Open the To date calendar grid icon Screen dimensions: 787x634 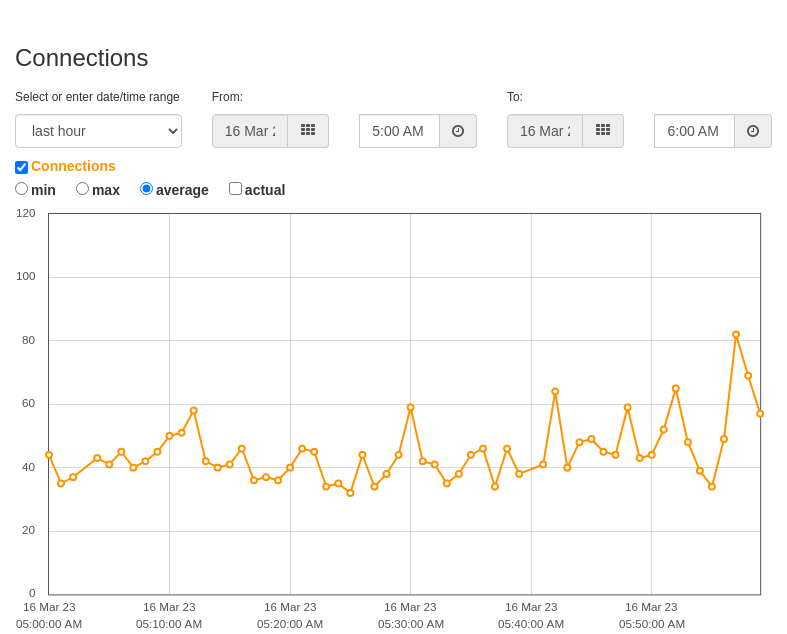[x=603, y=131]
